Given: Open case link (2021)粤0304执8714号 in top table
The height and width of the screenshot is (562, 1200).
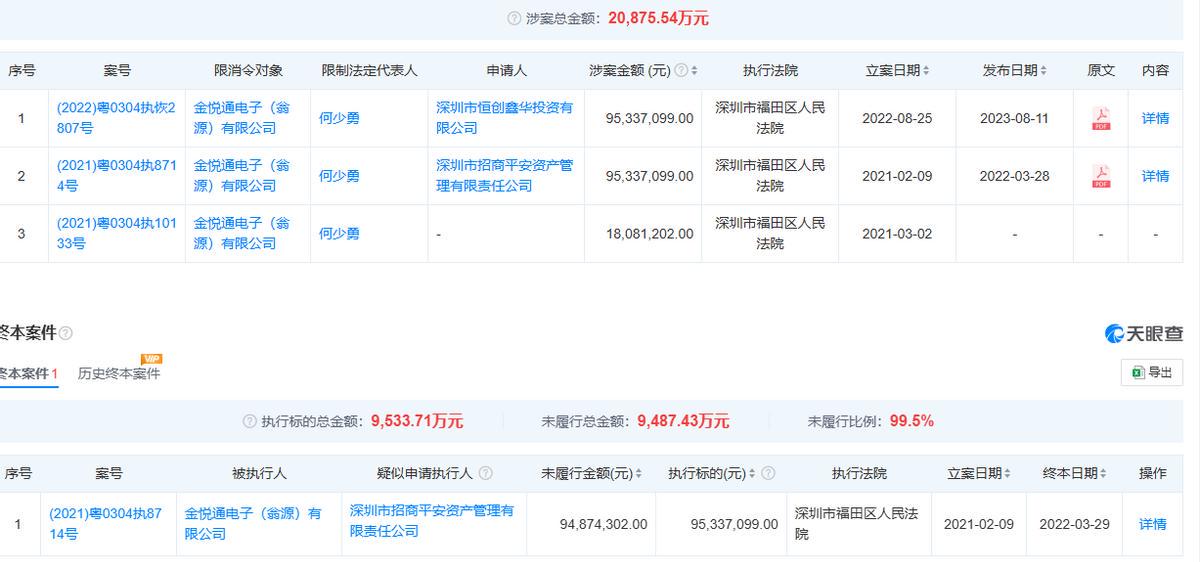Looking at the screenshot, I should [116, 176].
